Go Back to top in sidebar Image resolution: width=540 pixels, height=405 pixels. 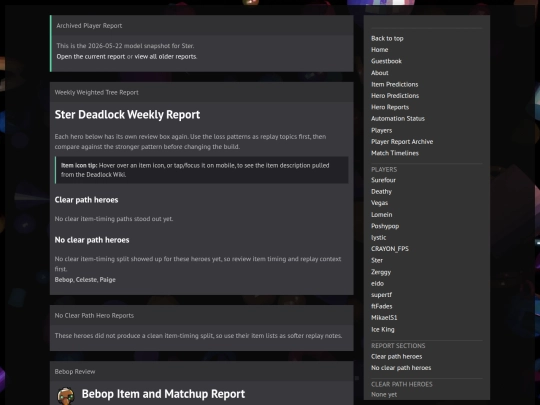tap(387, 39)
